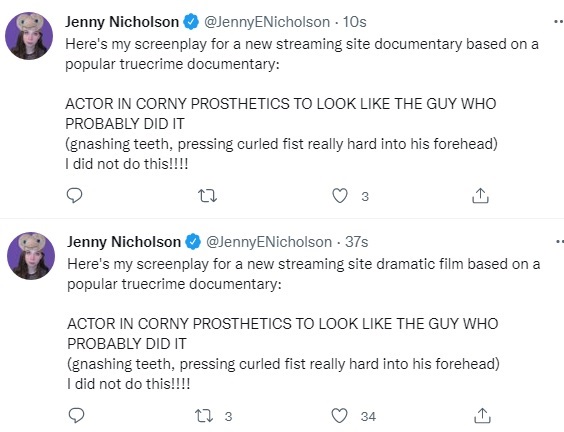Click verified badge on first tweet
This screenshot has width=564, height=432.
pyautogui.click(x=191, y=22)
